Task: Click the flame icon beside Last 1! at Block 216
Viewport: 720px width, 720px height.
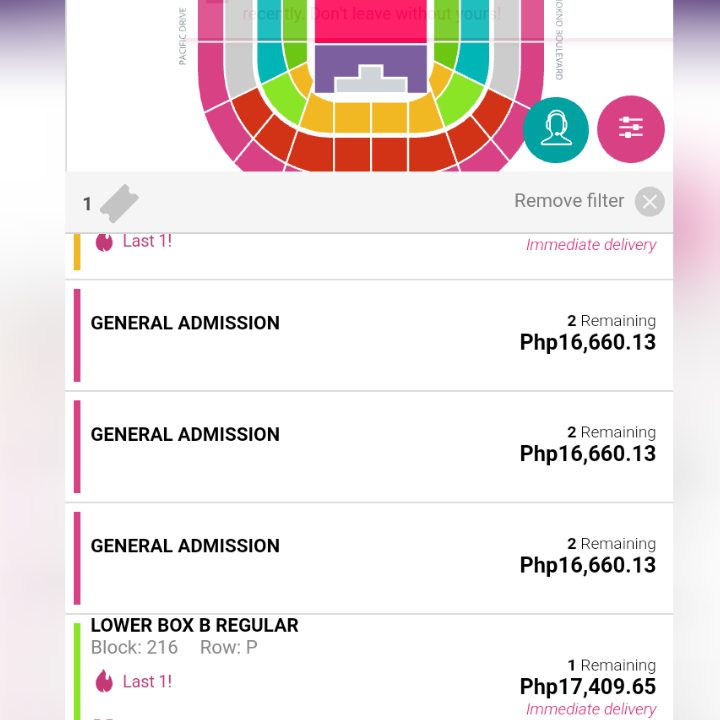Action: point(104,681)
